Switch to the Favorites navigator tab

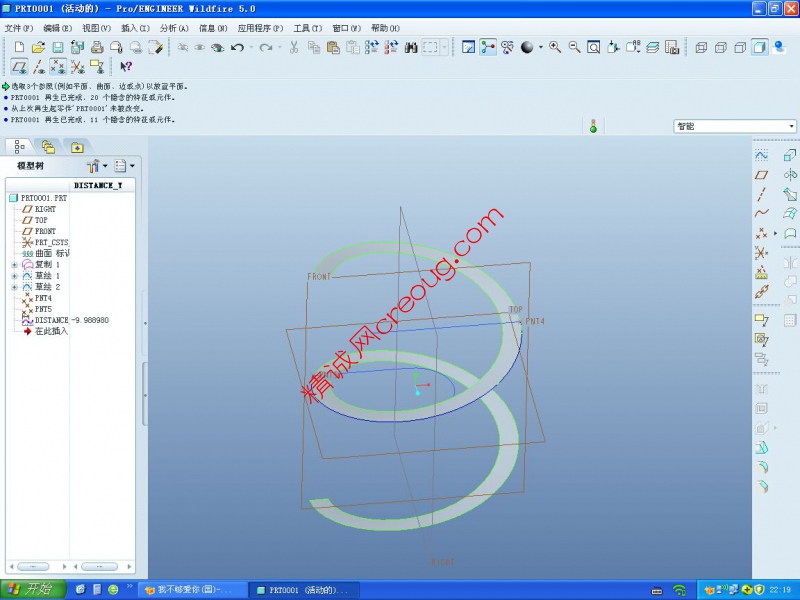(x=77, y=147)
